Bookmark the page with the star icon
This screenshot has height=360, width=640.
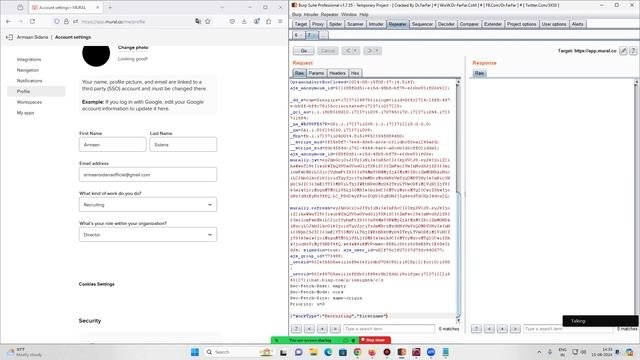208,21
